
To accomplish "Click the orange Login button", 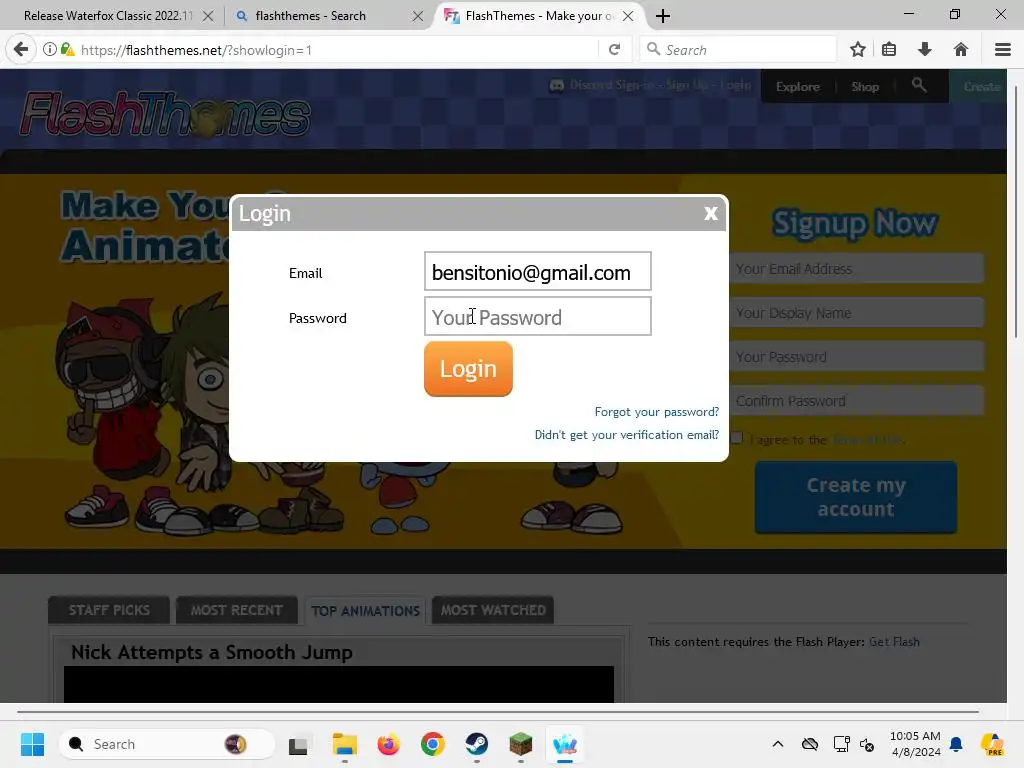I will pos(468,369).
